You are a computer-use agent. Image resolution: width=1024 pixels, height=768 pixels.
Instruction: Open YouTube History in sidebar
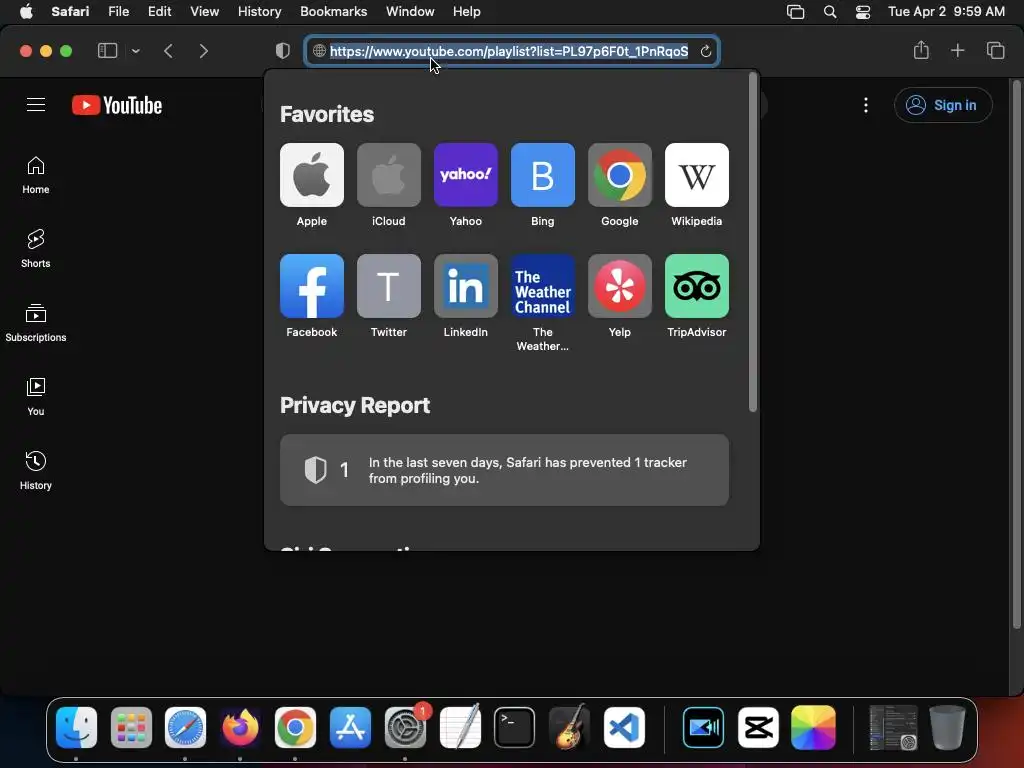(x=36, y=470)
